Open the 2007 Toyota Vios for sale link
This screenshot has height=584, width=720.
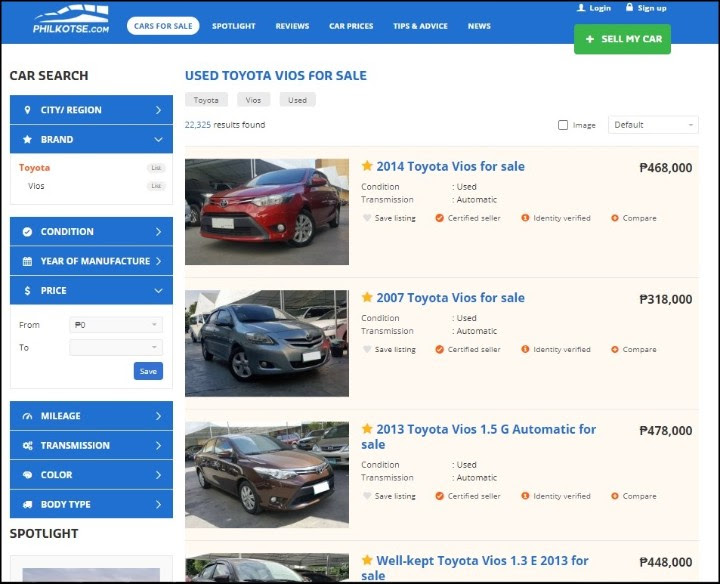[450, 298]
